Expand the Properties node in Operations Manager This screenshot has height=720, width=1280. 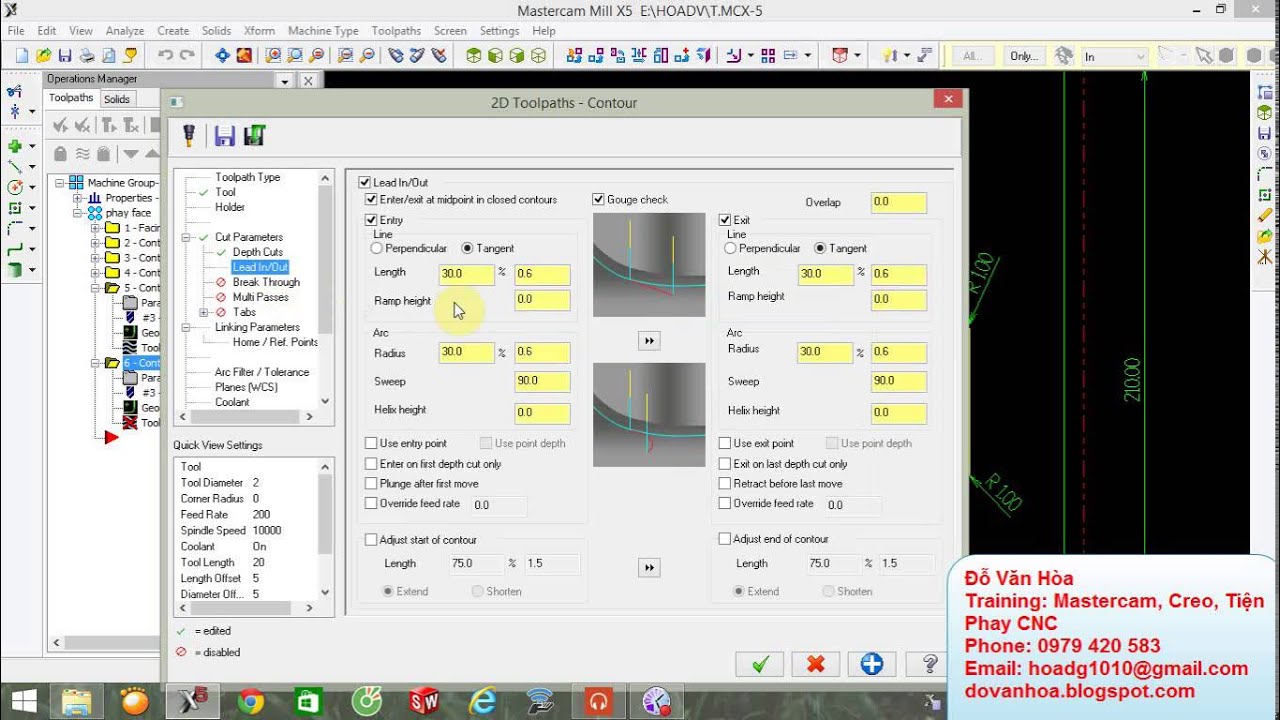pyautogui.click(x=77, y=198)
